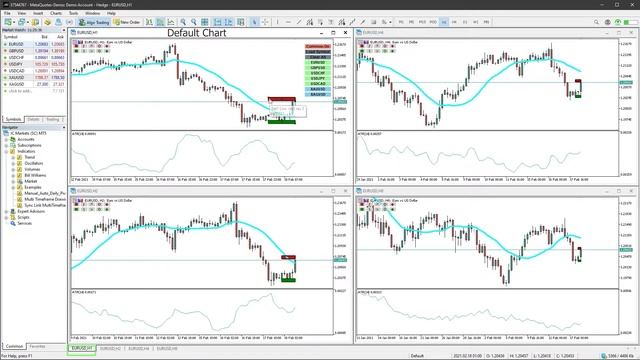The width and height of the screenshot is (640, 360).
Task: Click the red button atop the chart symbol list
Action: click(x=318, y=46)
